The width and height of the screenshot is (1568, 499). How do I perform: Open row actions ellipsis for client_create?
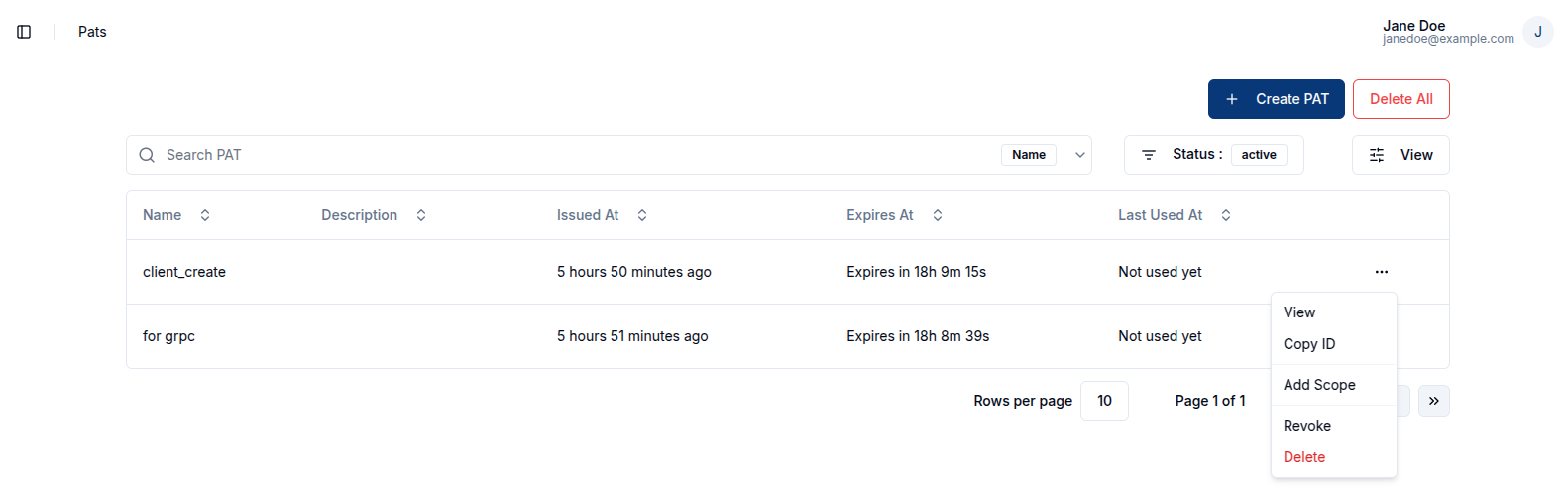click(1381, 272)
